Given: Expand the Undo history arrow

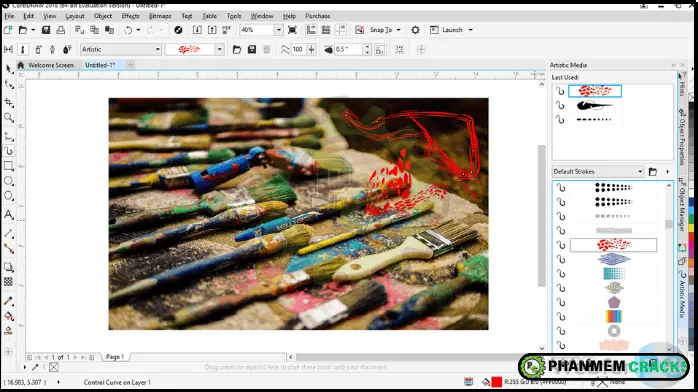Looking at the screenshot, I should (x=138, y=30).
